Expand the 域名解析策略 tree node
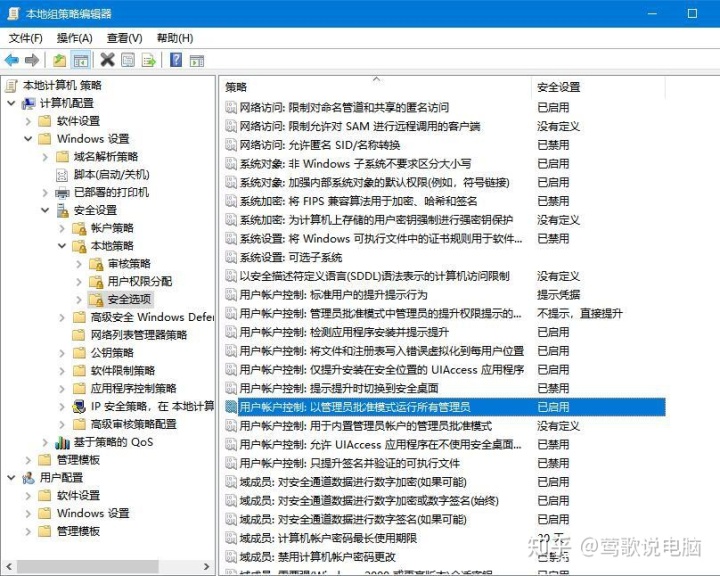Image resolution: width=720 pixels, height=576 pixels. pyautogui.click(x=45, y=157)
